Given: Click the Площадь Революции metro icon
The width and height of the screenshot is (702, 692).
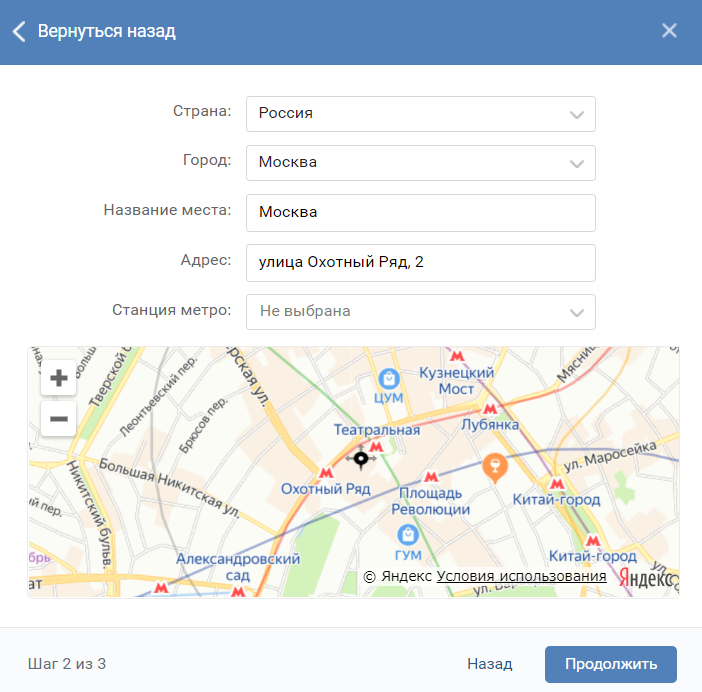Looking at the screenshot, I should coord(431,477).
